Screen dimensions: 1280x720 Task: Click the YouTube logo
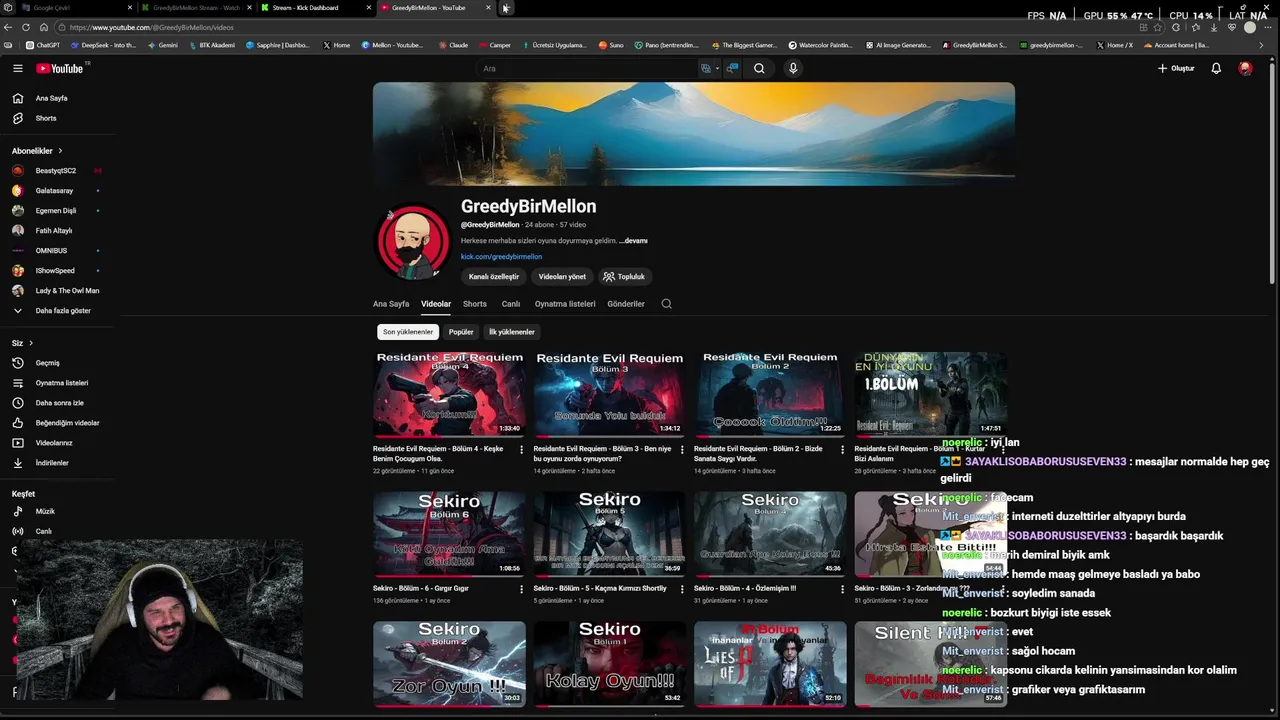tap(60, 68)
